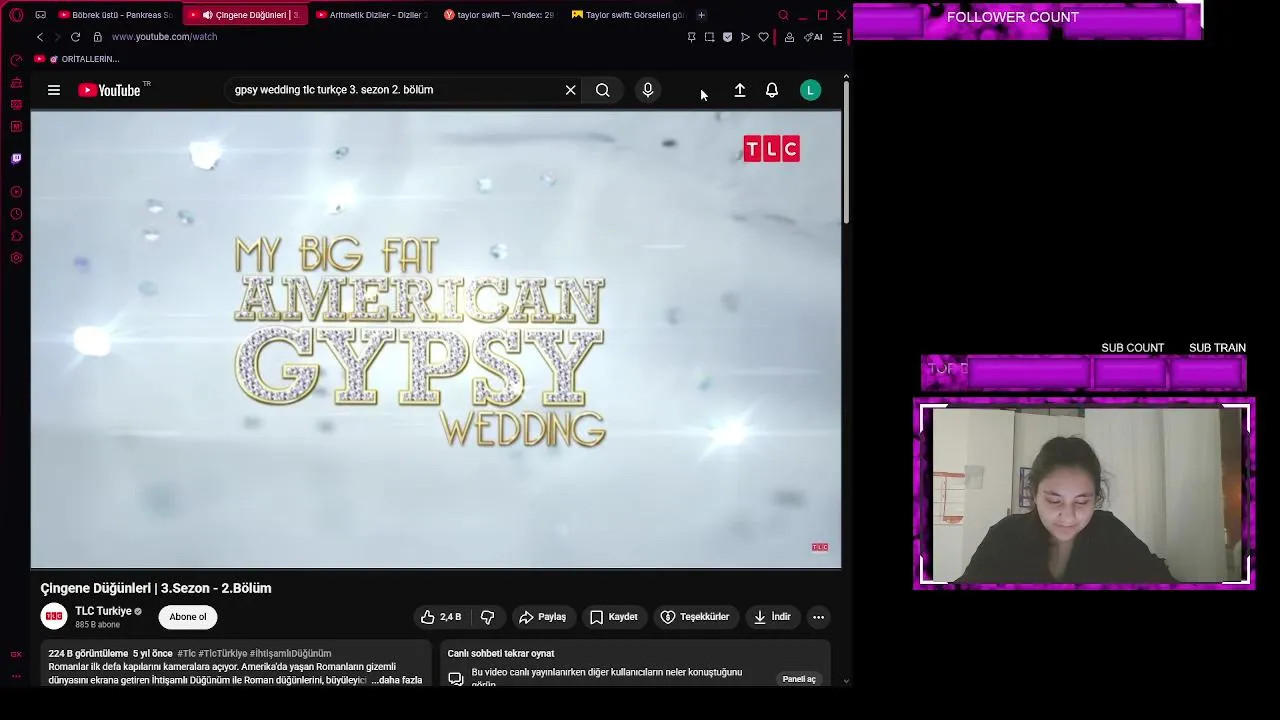The width and height of the screenshot is (1280, 720).
Task: Click the video player to pause
Action: click(436, 340)
